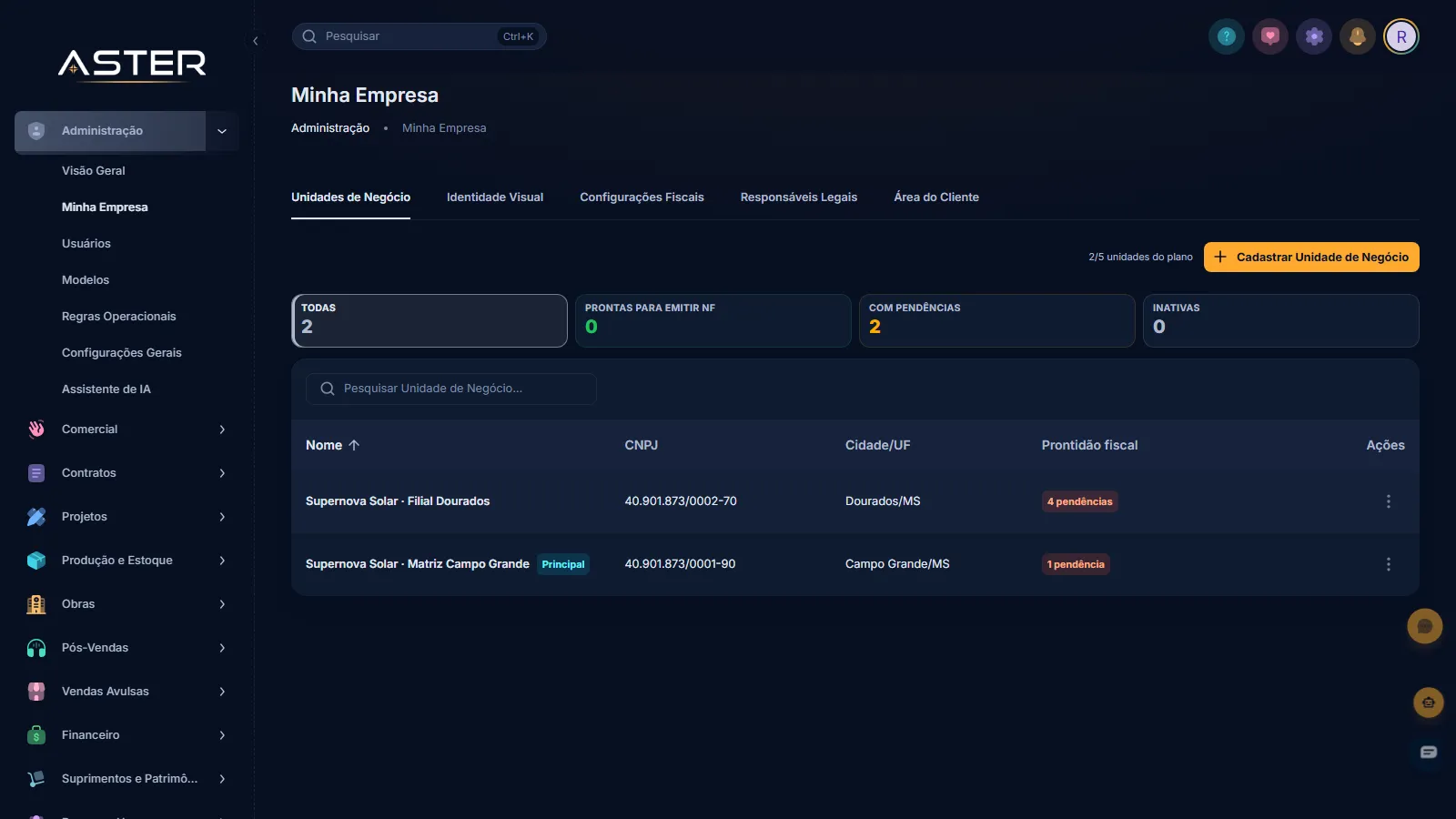Viewport: 1456px width, 819px height.
Task: Click Cadastrar Unidade de Negócio button
Action: click(1311, 257)
